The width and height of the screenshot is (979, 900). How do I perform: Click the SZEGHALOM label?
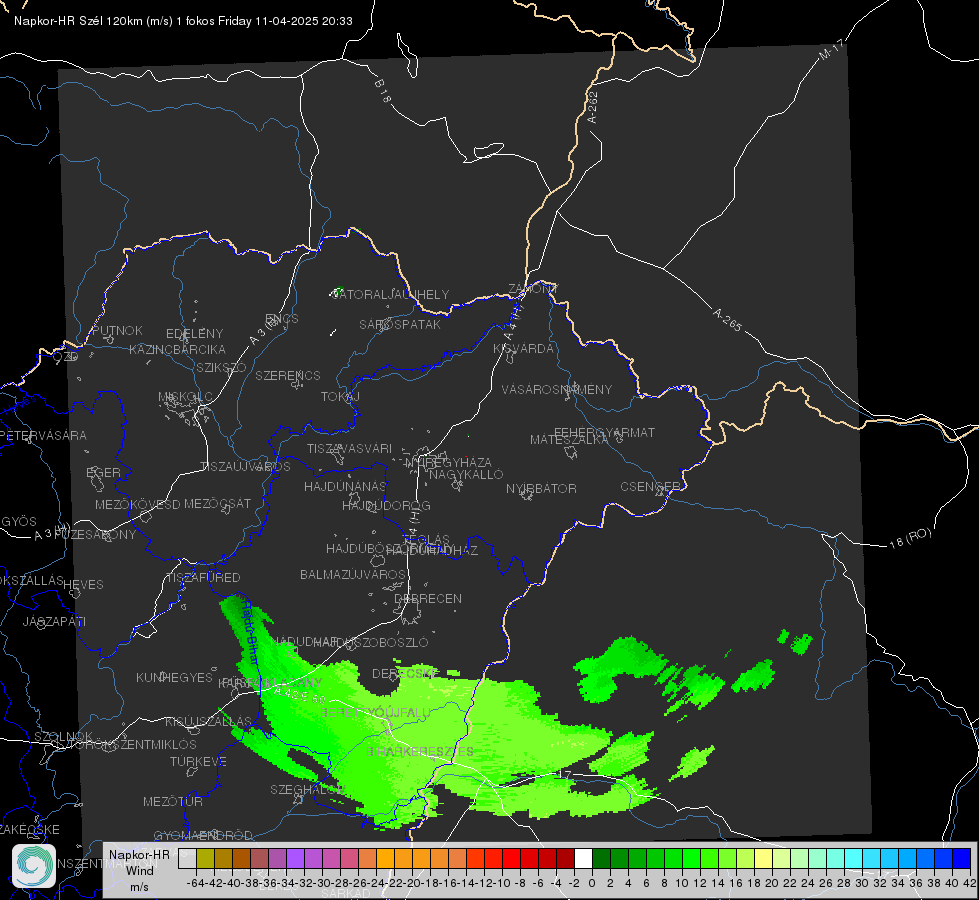click(308, 789)
